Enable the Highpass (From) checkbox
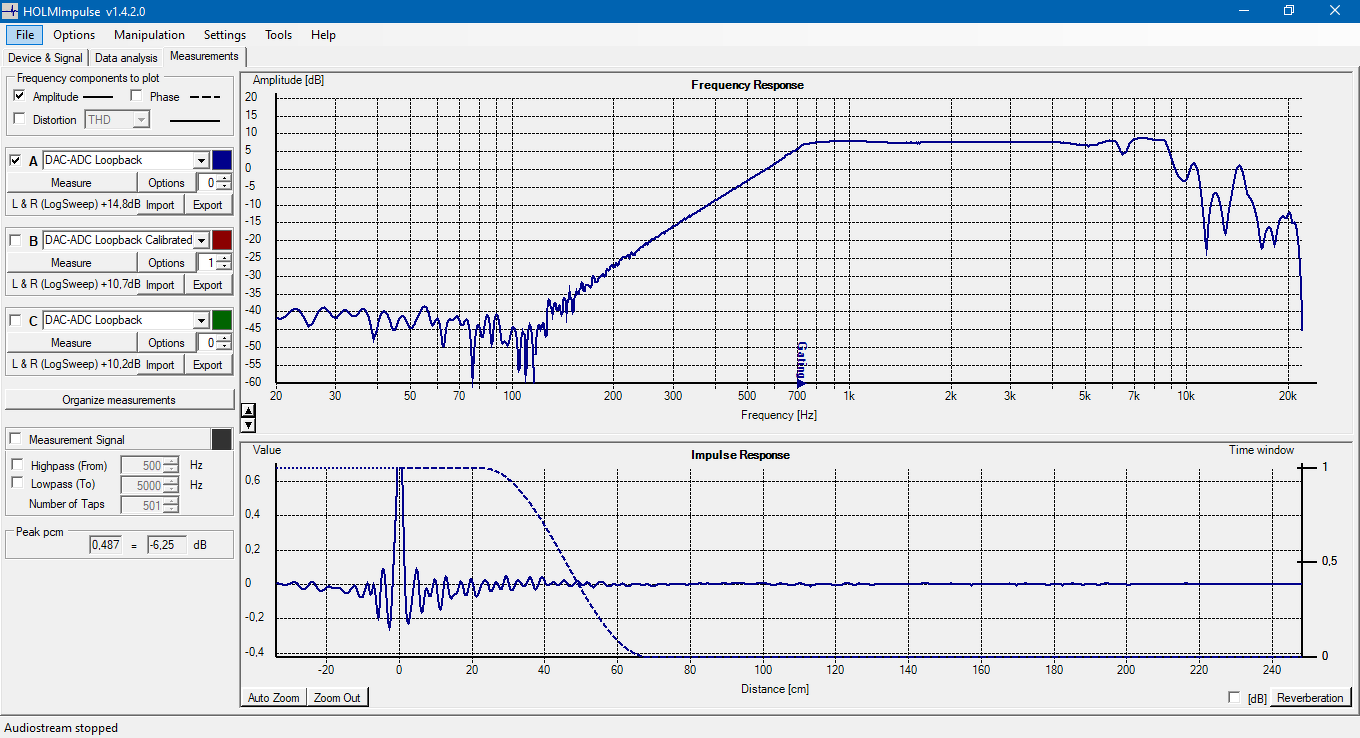Screen dimensions: 1360x738 17,465
